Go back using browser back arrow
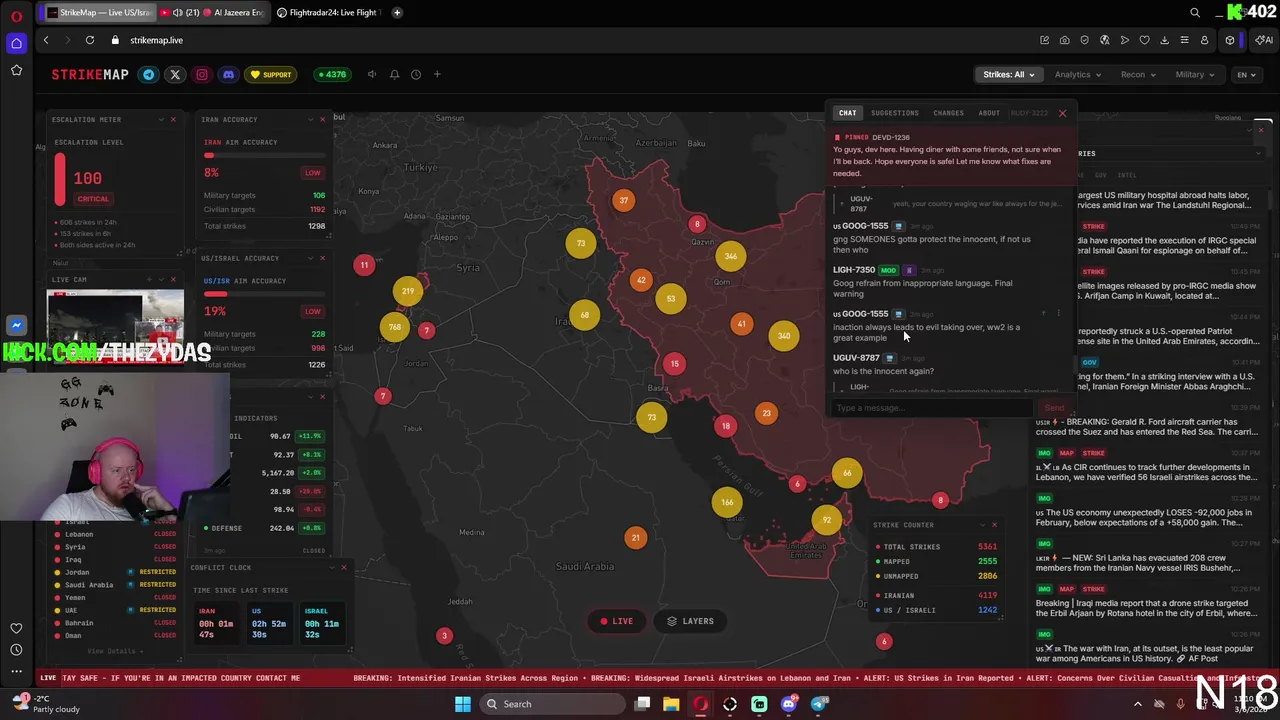The image size is (1280, 720). [x=46, y=40]
